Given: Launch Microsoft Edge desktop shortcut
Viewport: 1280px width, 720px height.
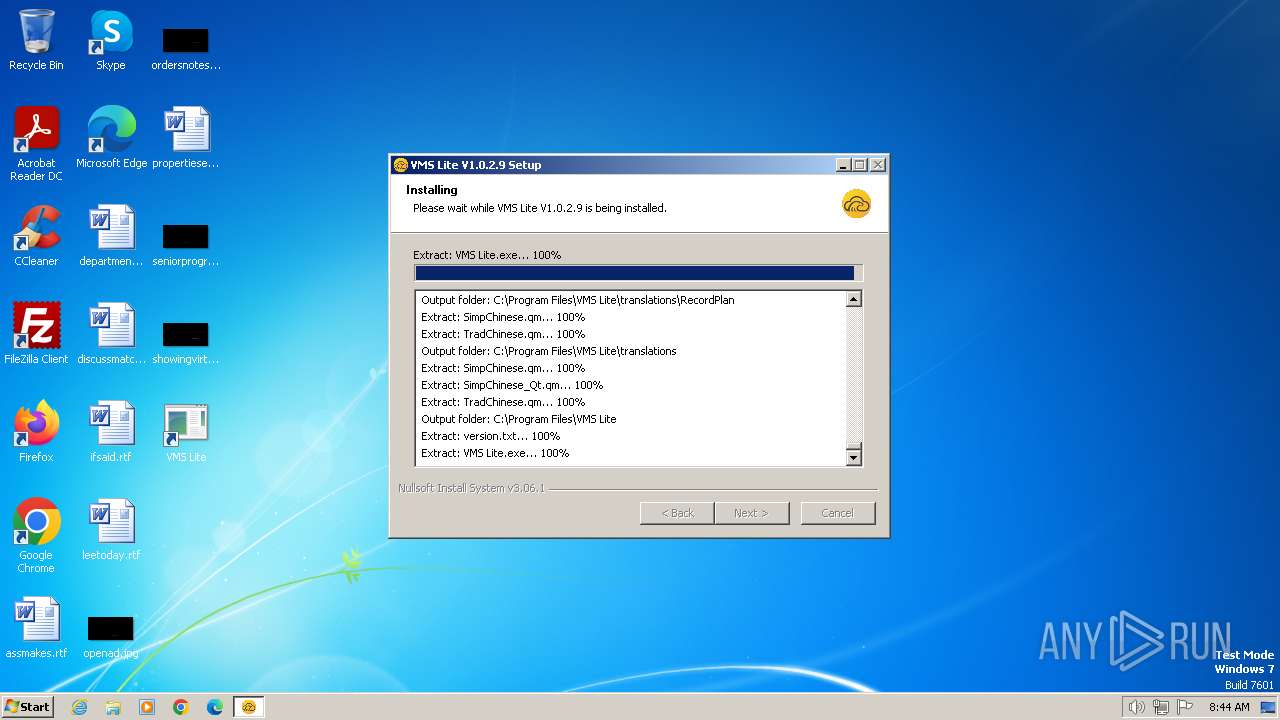Looking at the screenshot, I should pos(111,138).
